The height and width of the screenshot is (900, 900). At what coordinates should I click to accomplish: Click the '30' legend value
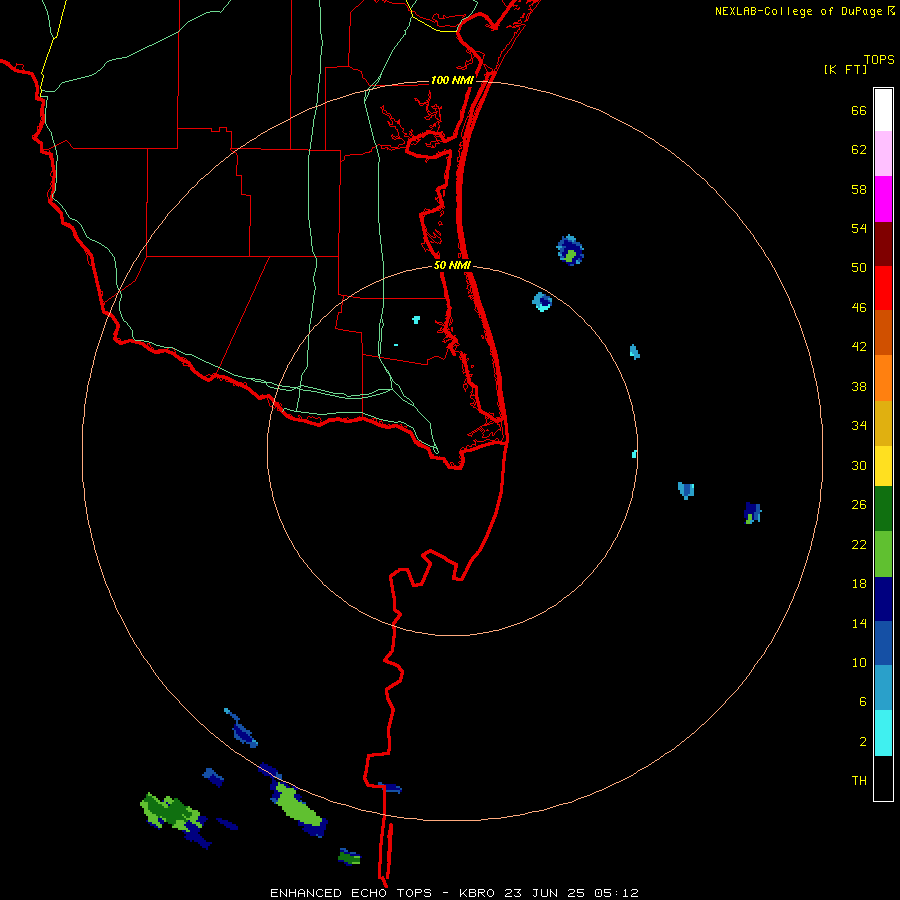coord(859,465)
